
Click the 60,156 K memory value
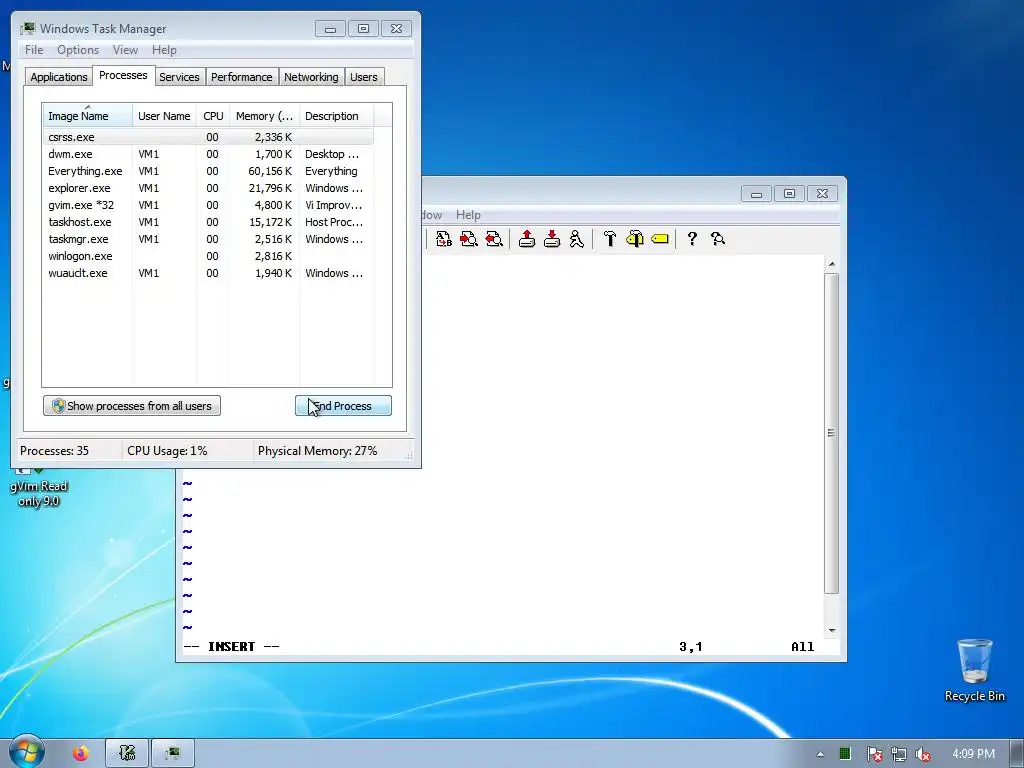point(270,171)
